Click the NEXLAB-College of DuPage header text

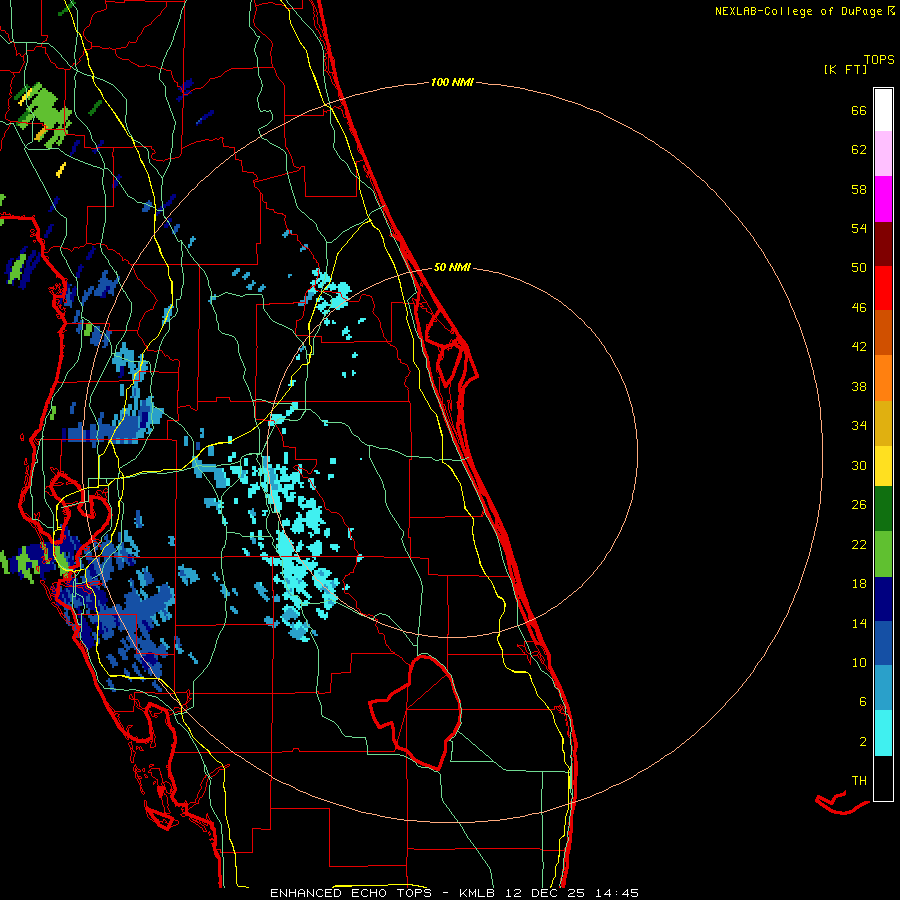point(798,11)
